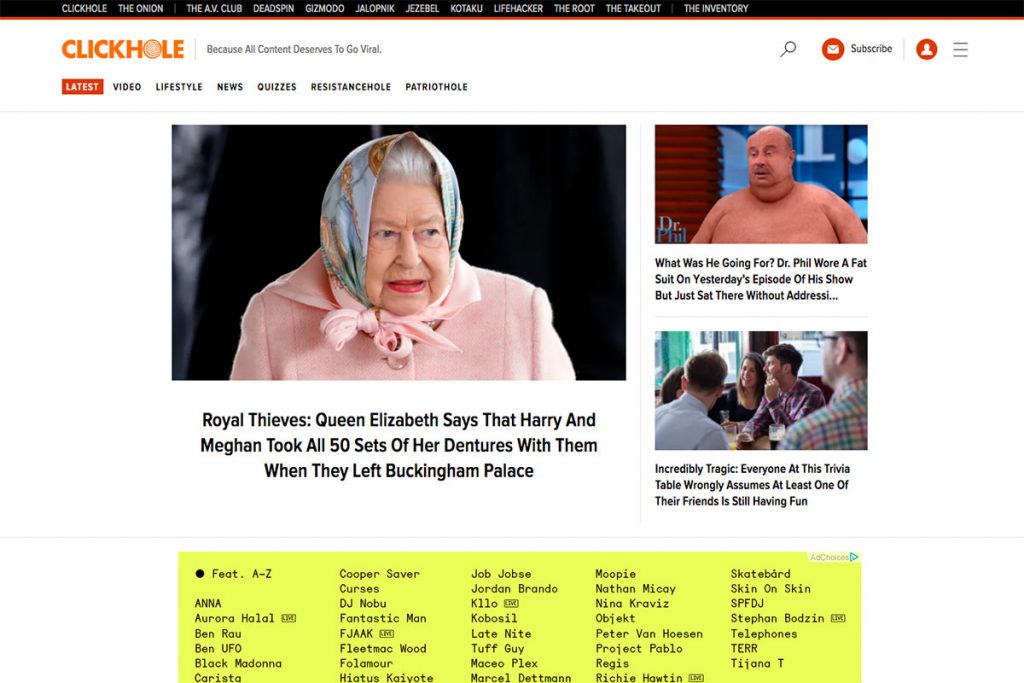The width and height of the screenshot is (1024, 683).
Task: Click 'Fantastic Man' in the ad
Action: 383,618
